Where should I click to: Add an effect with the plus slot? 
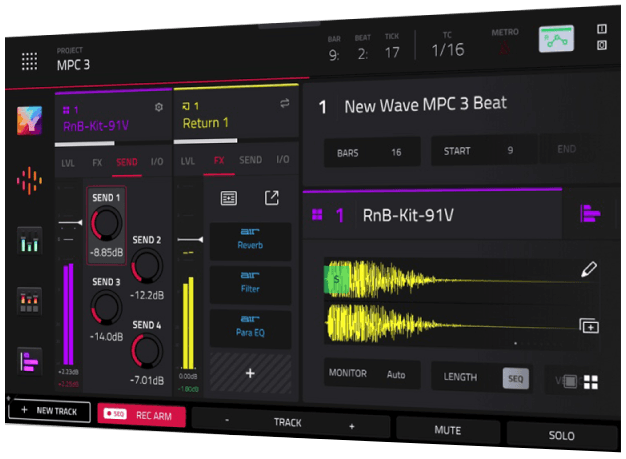[x=250, y=373]
